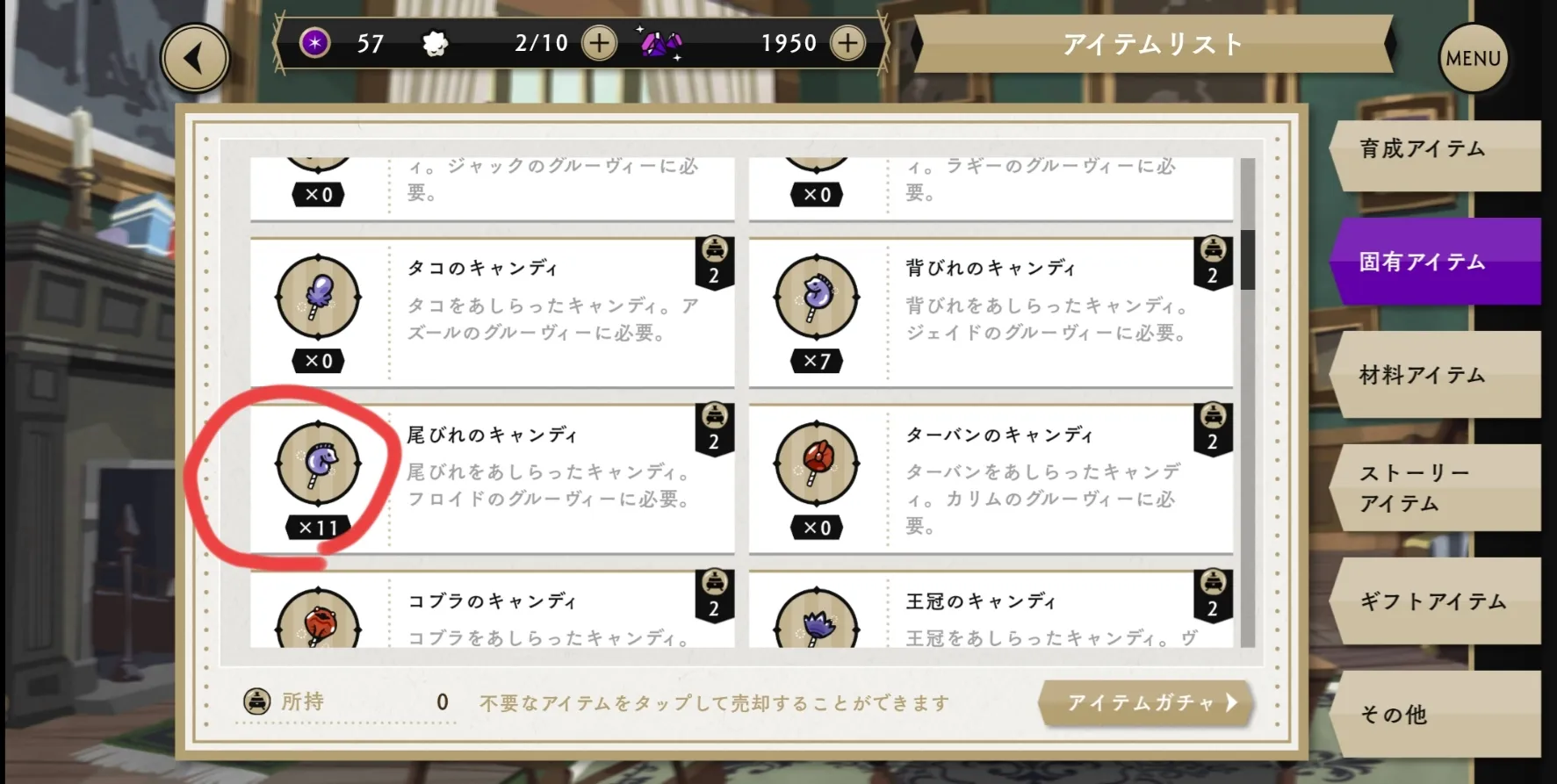Open the その他 tab
The image size is (1557, 784).
(x=1435, y=714)
